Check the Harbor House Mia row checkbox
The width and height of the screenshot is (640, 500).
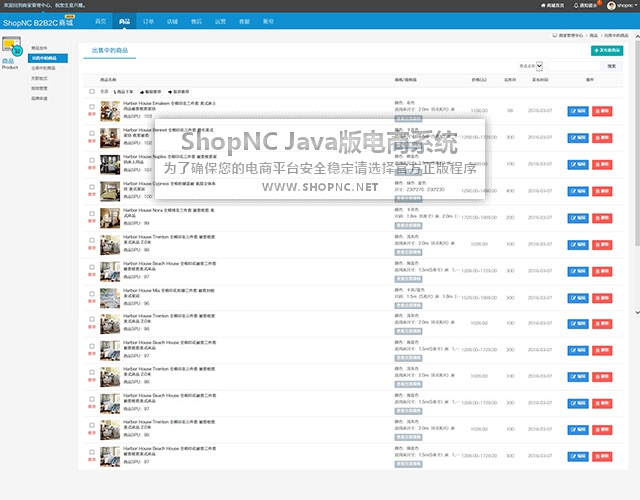pyautogui.click(x=92, y=293)
